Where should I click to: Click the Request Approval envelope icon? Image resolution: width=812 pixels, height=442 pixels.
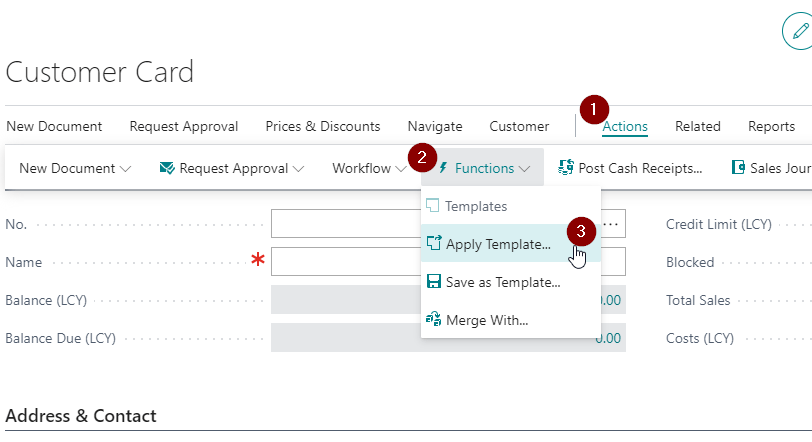coord(168,168)
